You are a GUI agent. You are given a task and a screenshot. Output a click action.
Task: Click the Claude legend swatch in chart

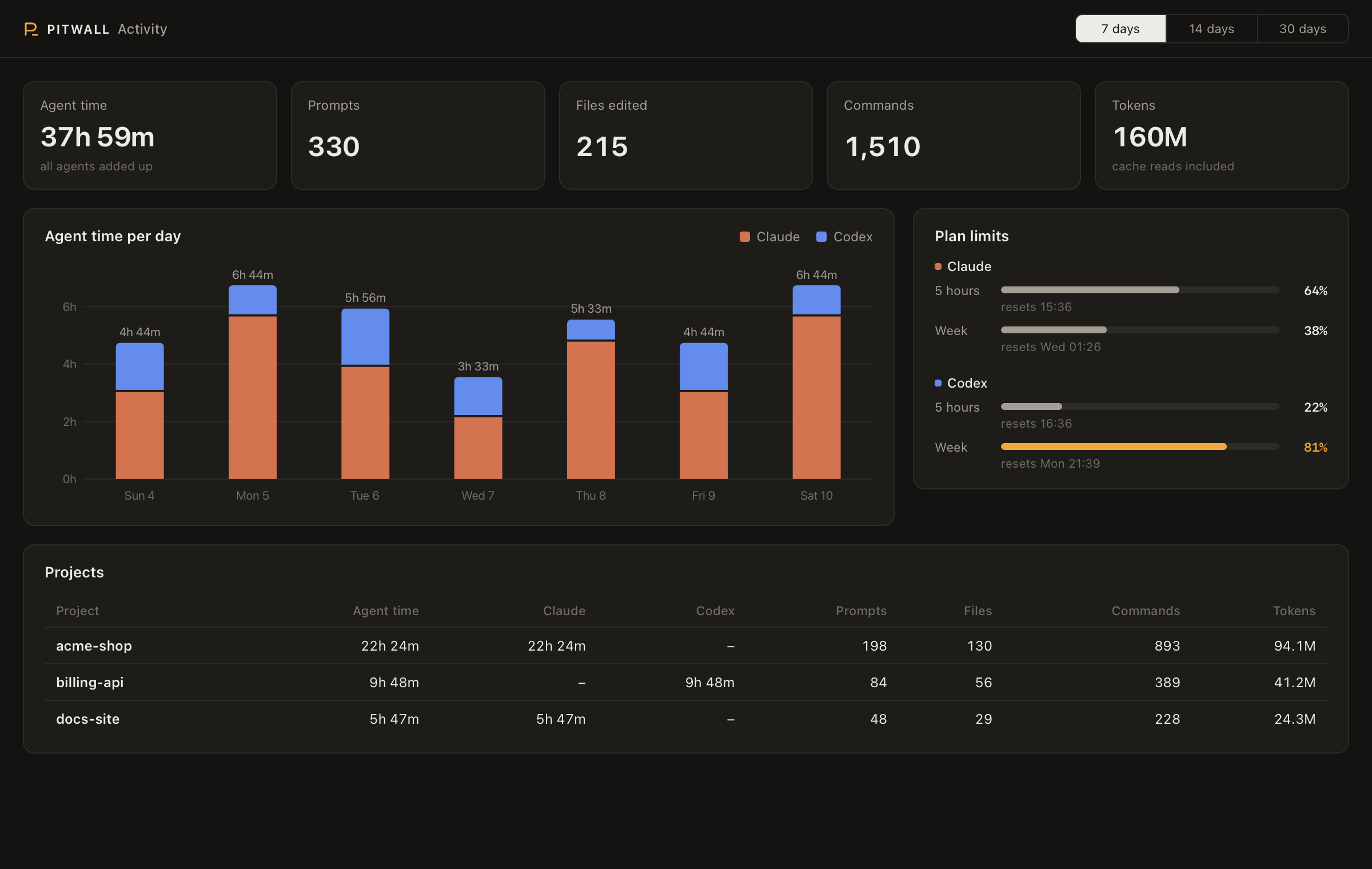click(744, 237)
